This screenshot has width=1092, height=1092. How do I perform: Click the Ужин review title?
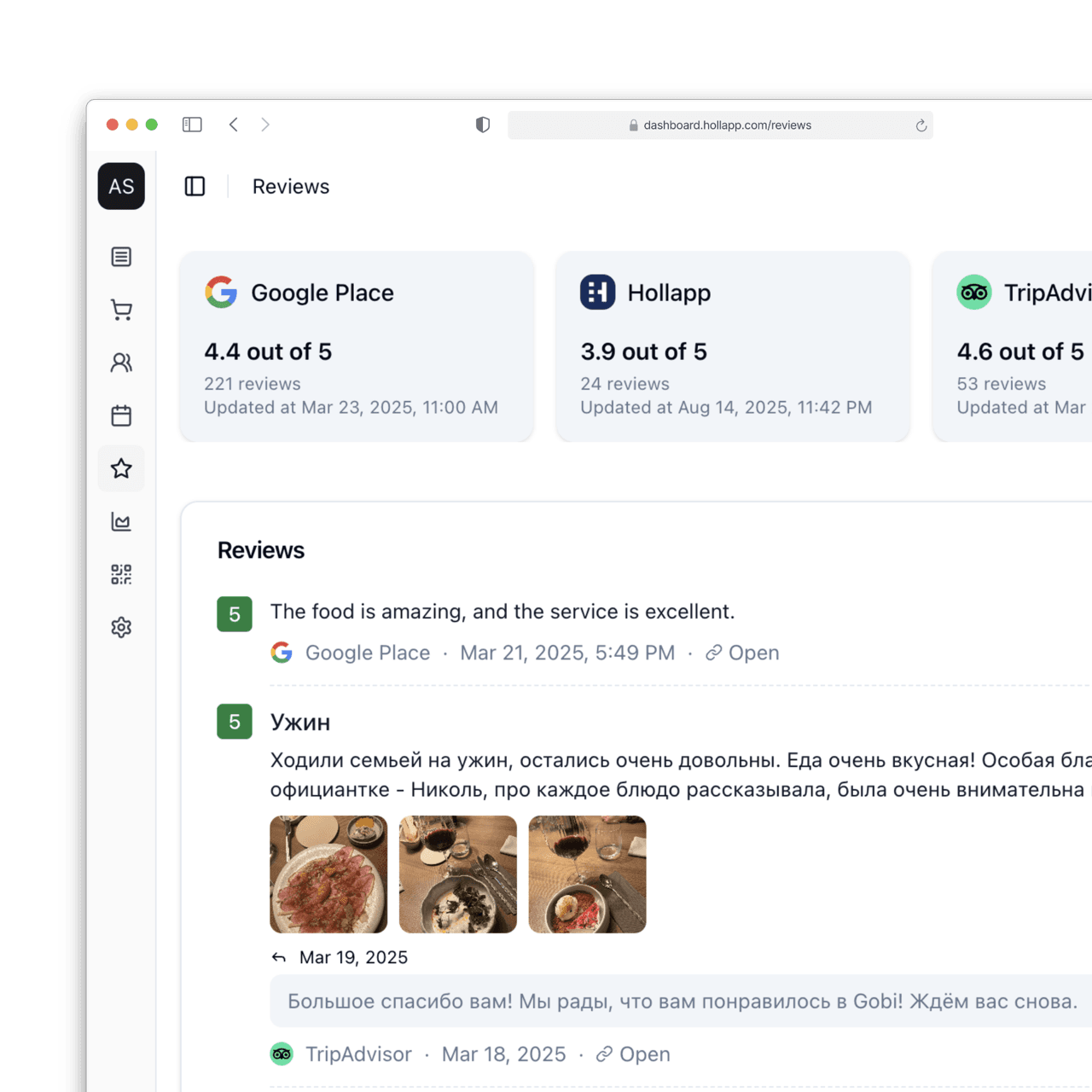click(300, 723)
